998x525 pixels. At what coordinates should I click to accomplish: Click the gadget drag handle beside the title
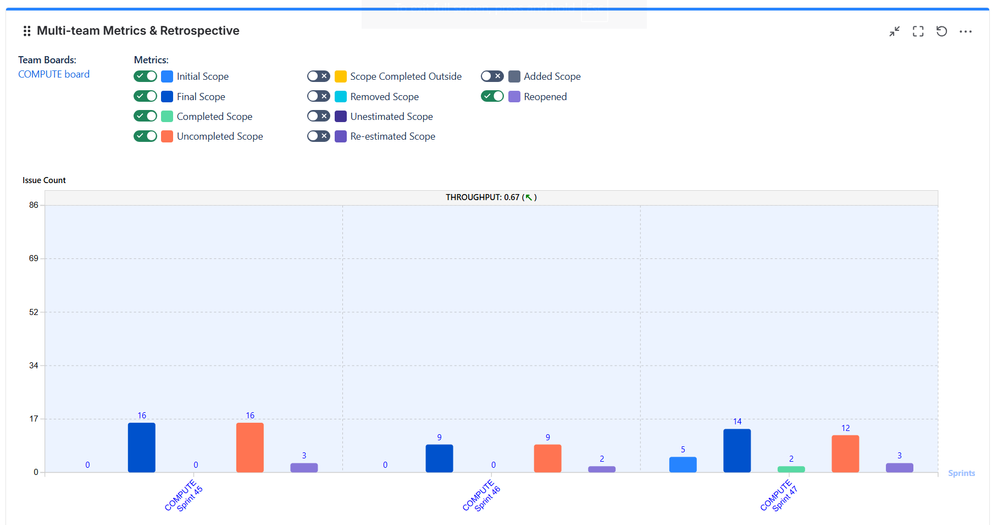click(x=27, y=31)
